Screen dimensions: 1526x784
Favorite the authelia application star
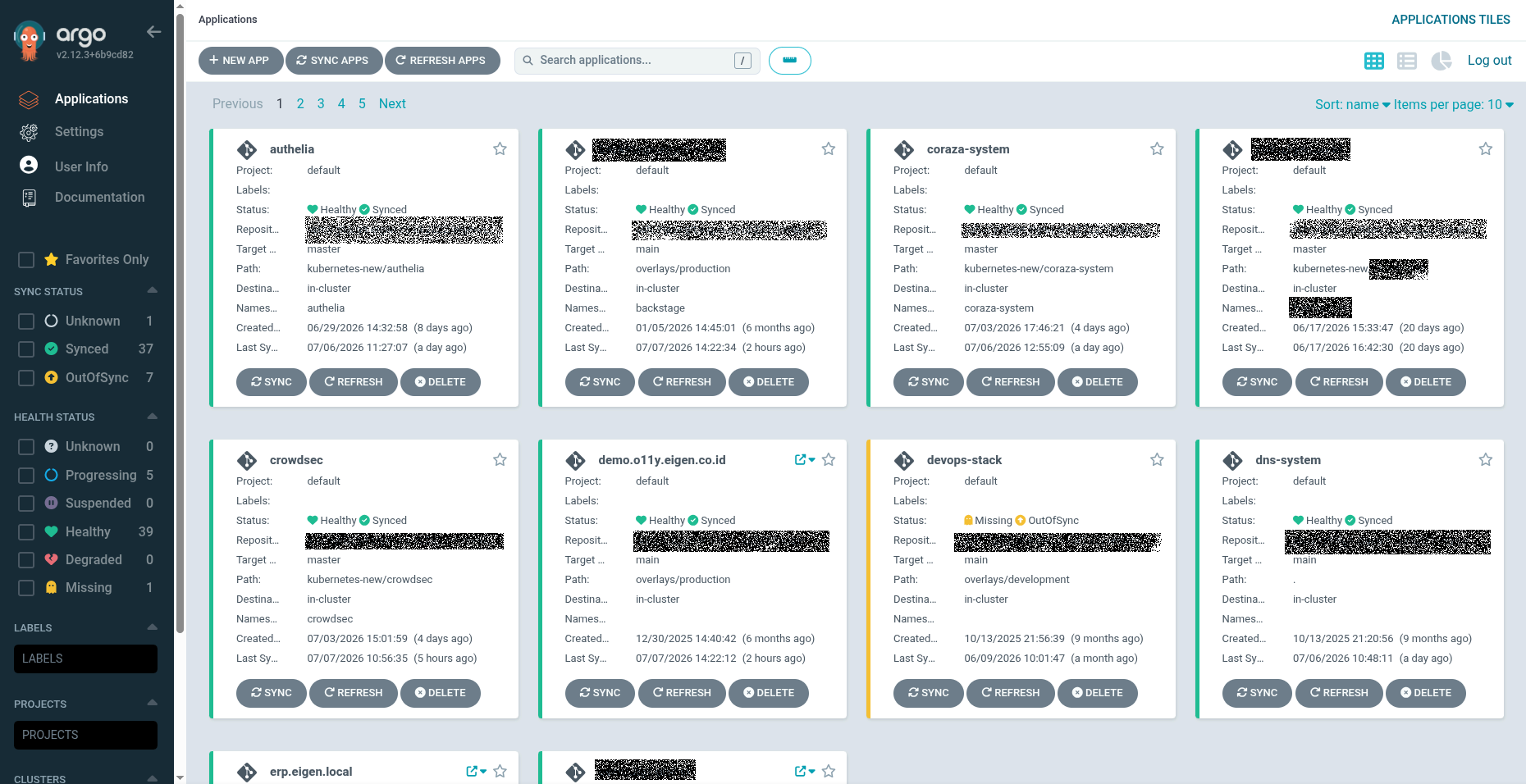click(500, 149)
